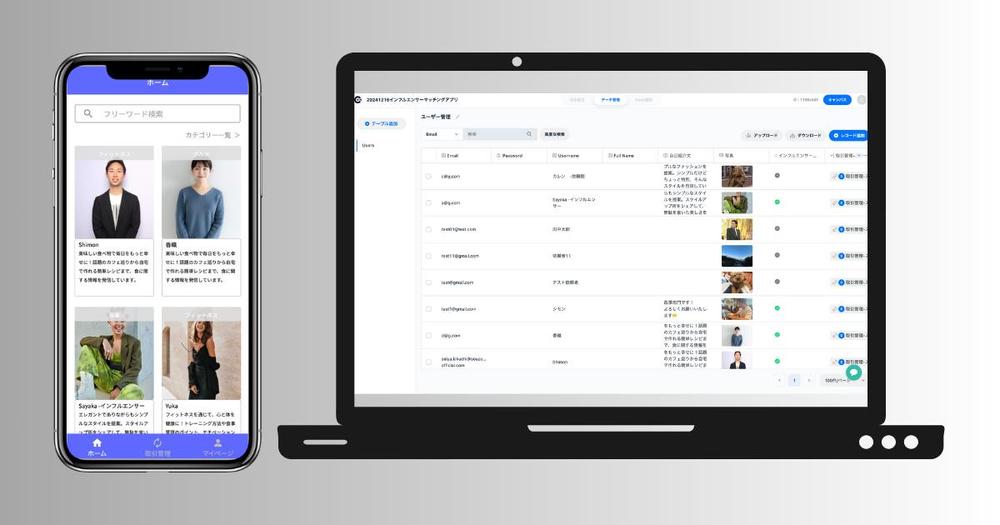Select the checkbox for the Shimon row

pos(429,362)
